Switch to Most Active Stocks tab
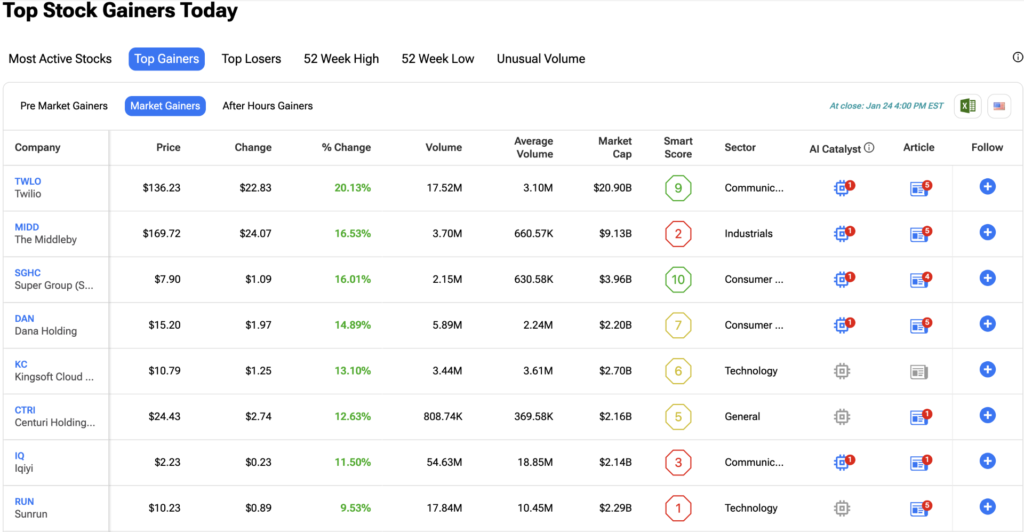 (x=60, y=59)
